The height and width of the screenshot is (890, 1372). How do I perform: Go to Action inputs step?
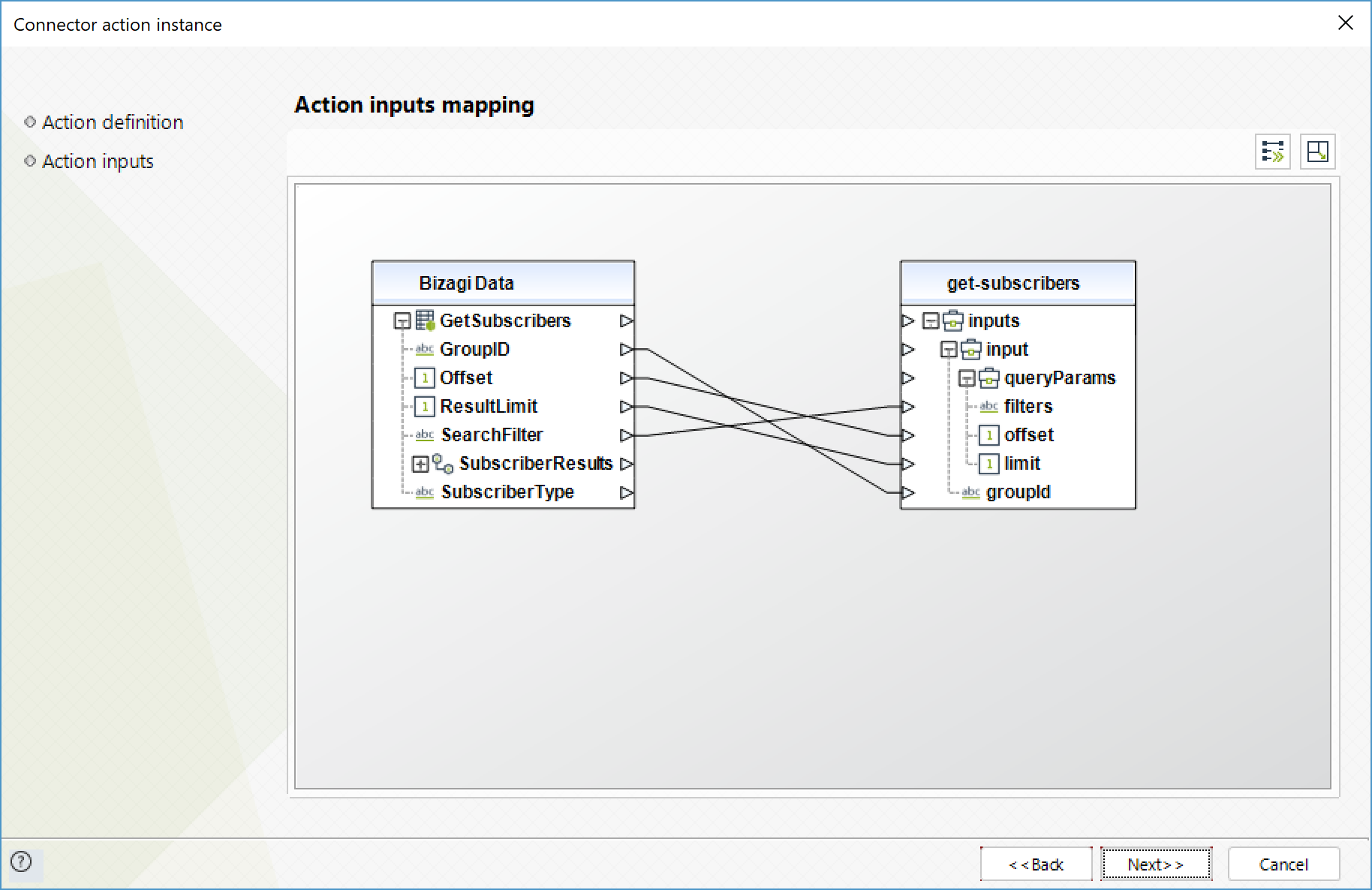coord(98,161)
